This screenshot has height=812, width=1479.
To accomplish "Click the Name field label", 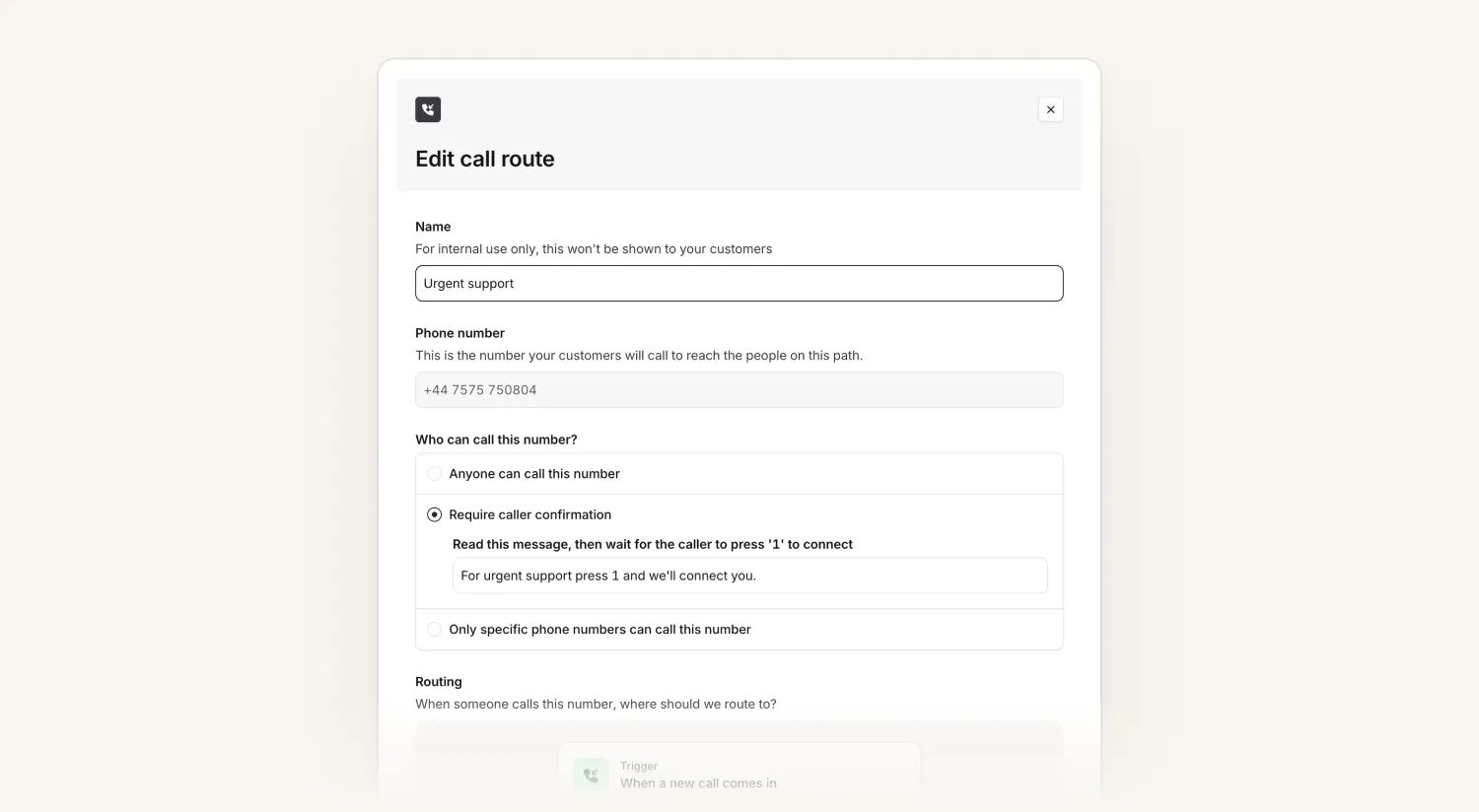I will (x=433, y=227).
